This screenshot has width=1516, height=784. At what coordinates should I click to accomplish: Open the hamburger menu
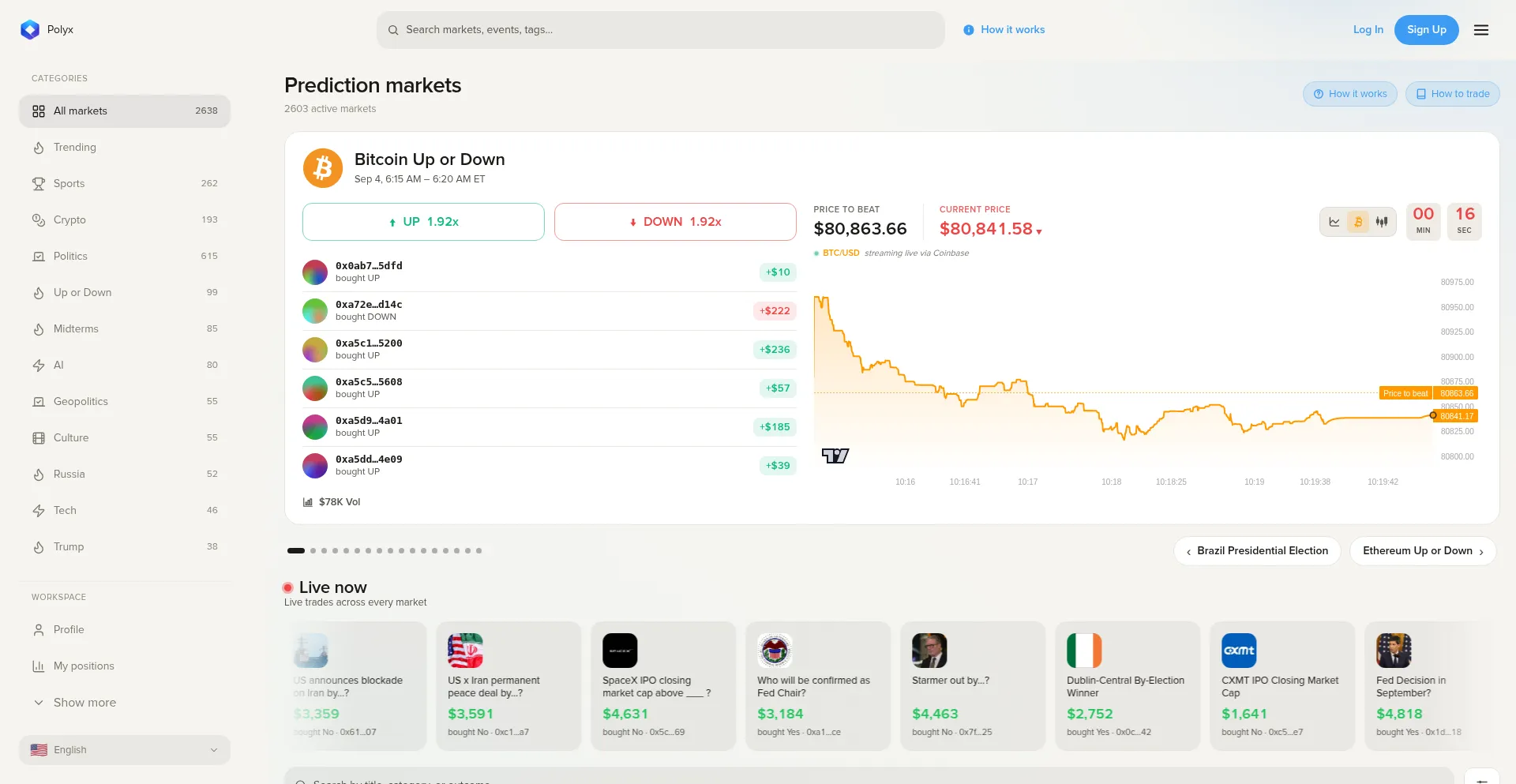point(1481,30)
